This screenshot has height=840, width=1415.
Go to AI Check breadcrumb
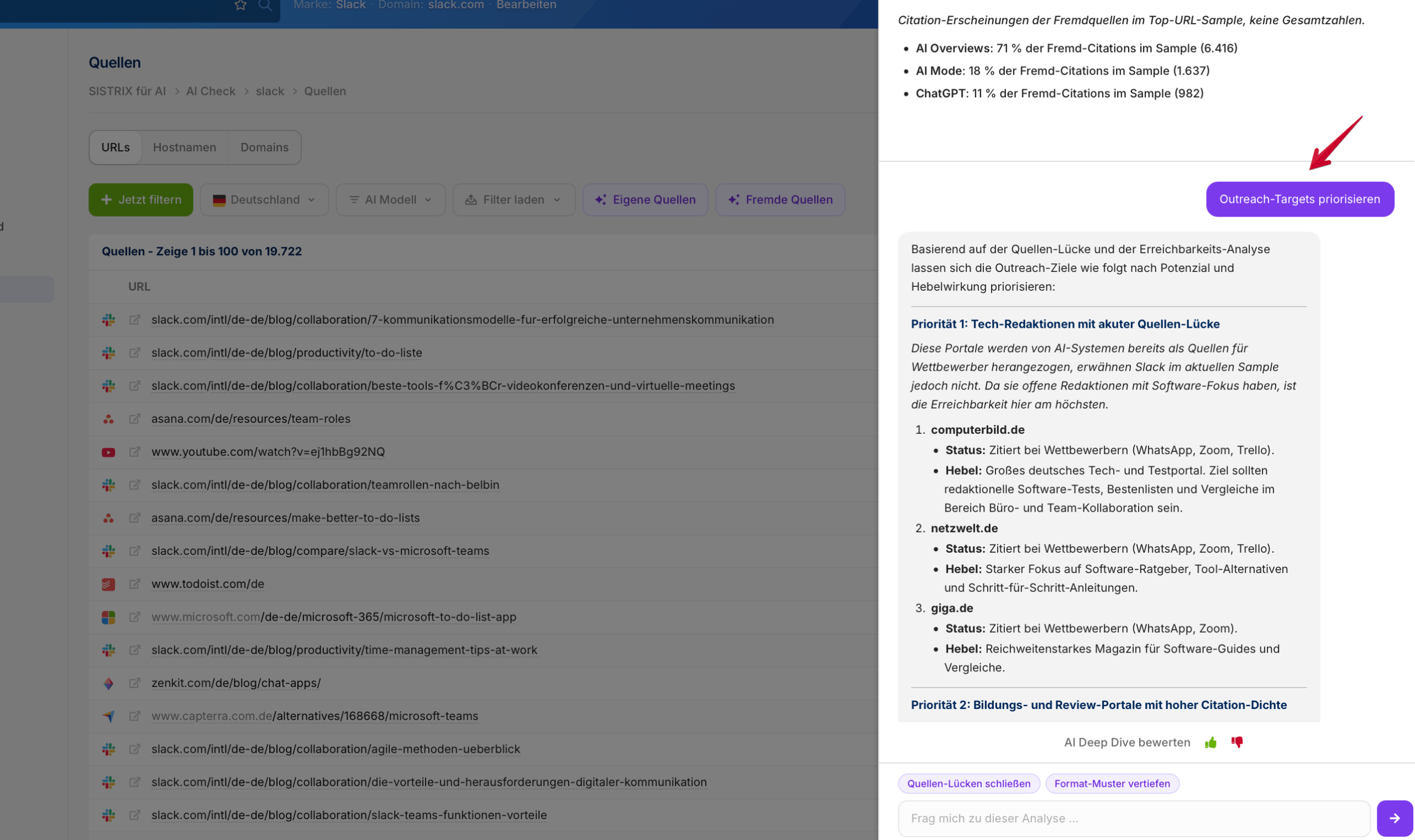[211, 91]
